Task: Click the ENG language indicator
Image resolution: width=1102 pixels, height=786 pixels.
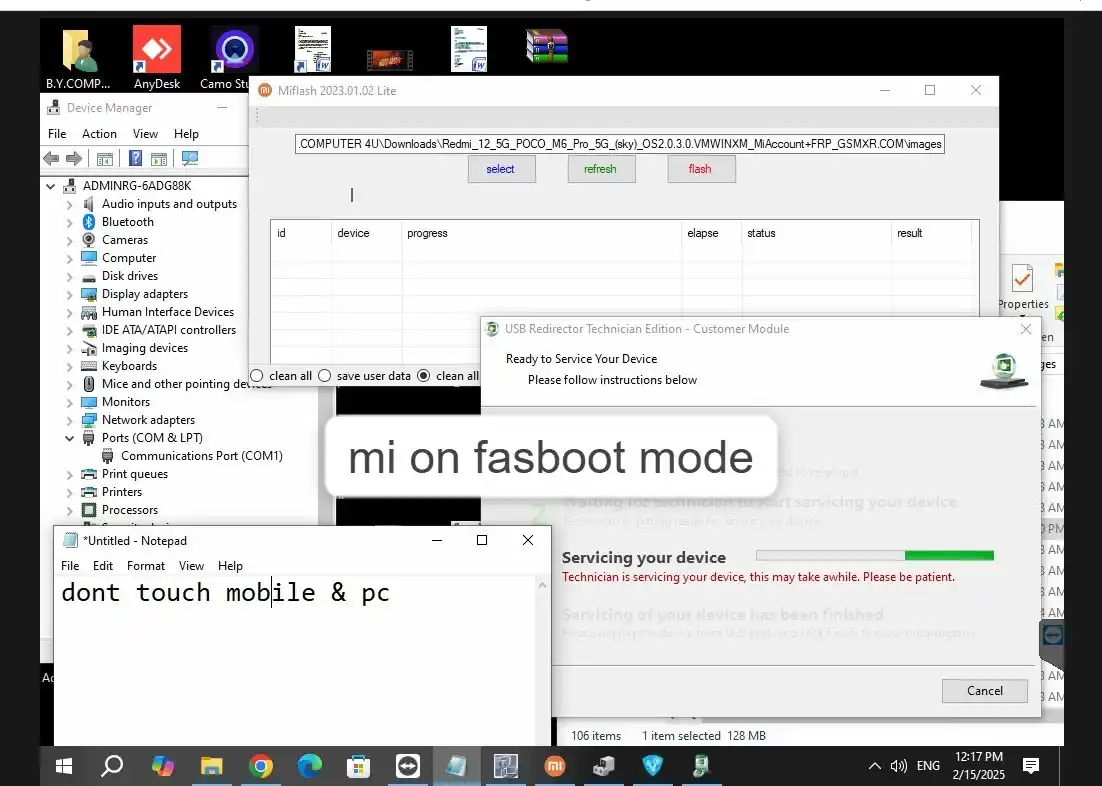Action: (x=928, y=766)
